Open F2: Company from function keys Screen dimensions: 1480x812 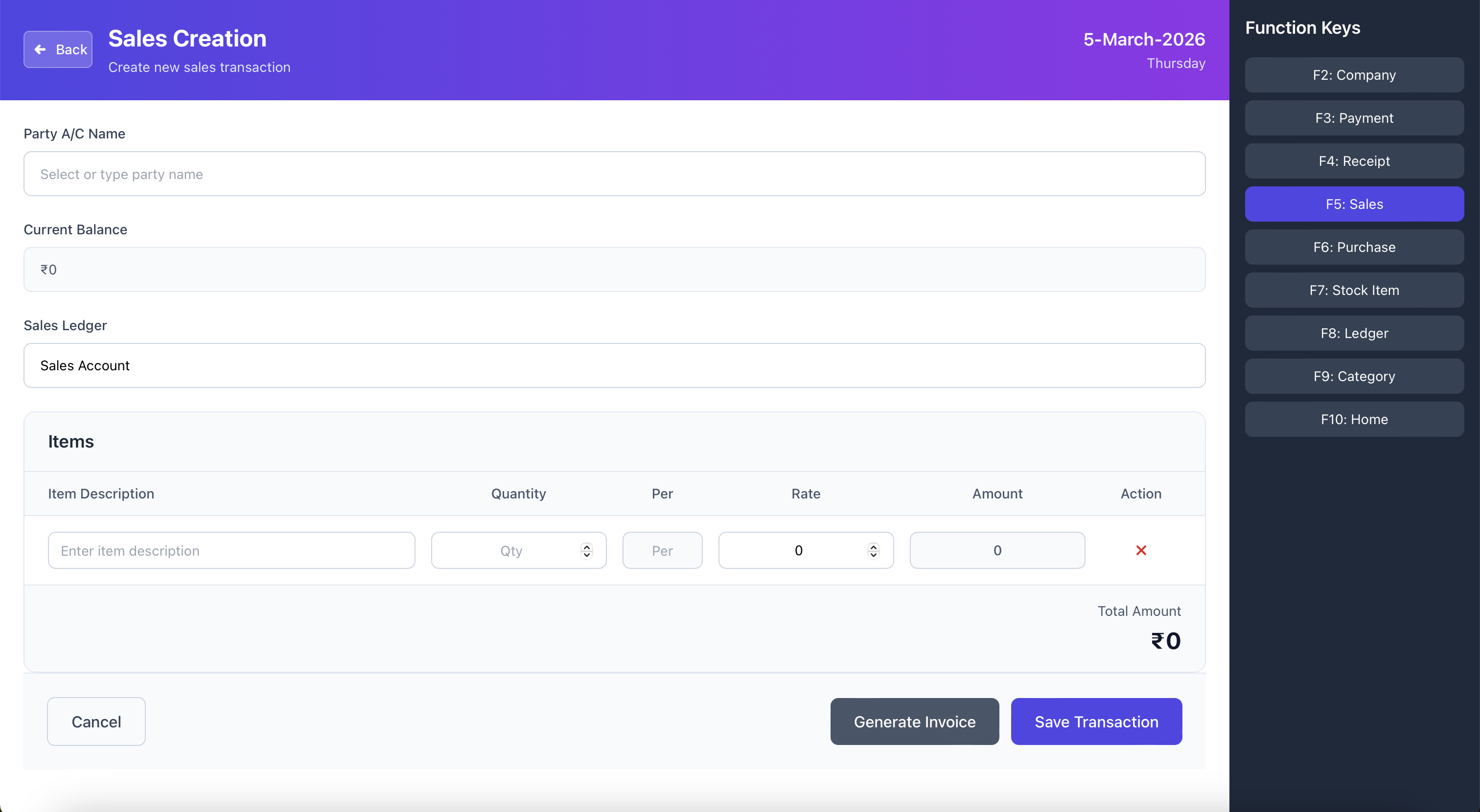tap(1354, 75)
